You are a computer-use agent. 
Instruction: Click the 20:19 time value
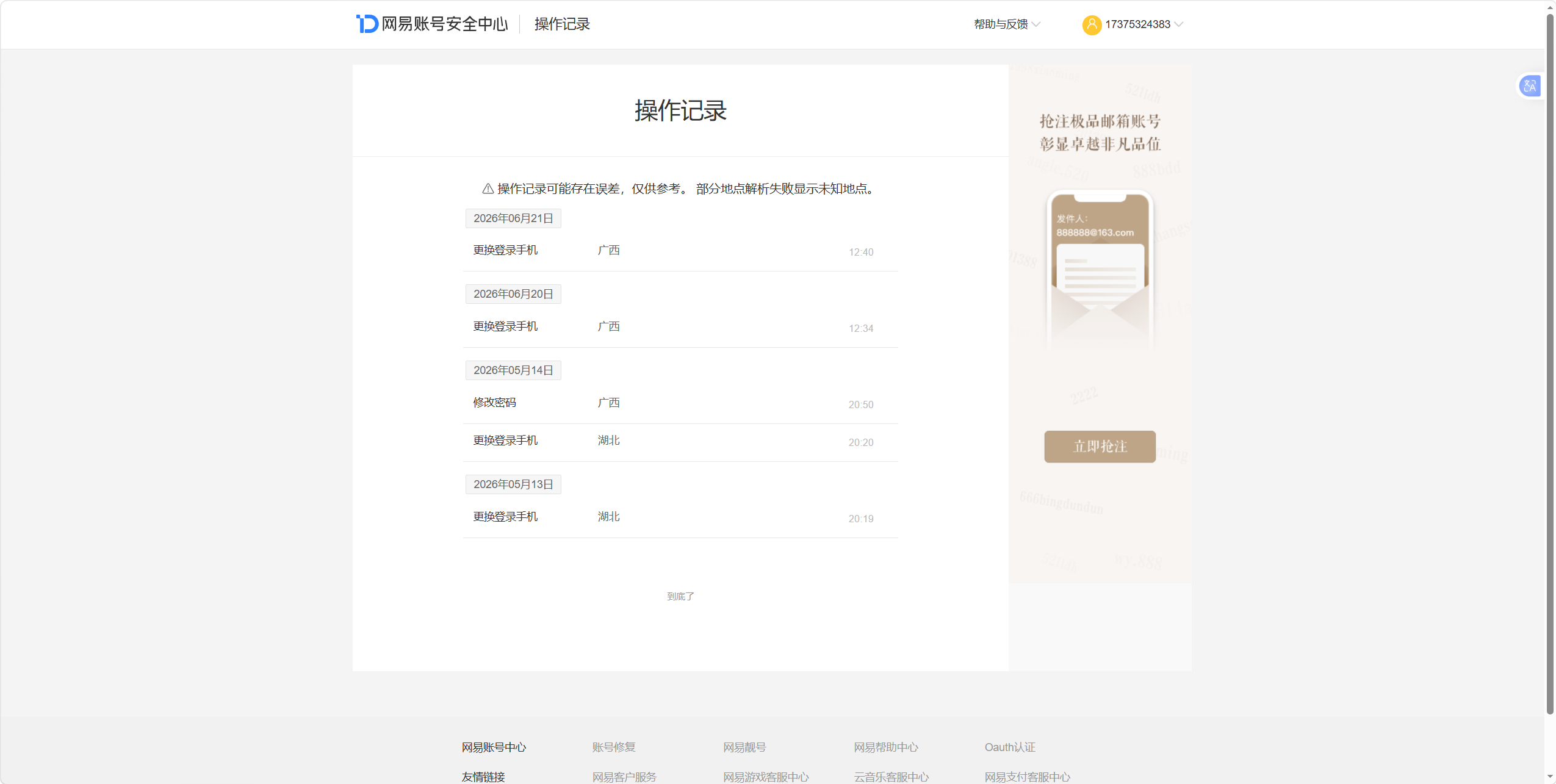tap(861, 519)
